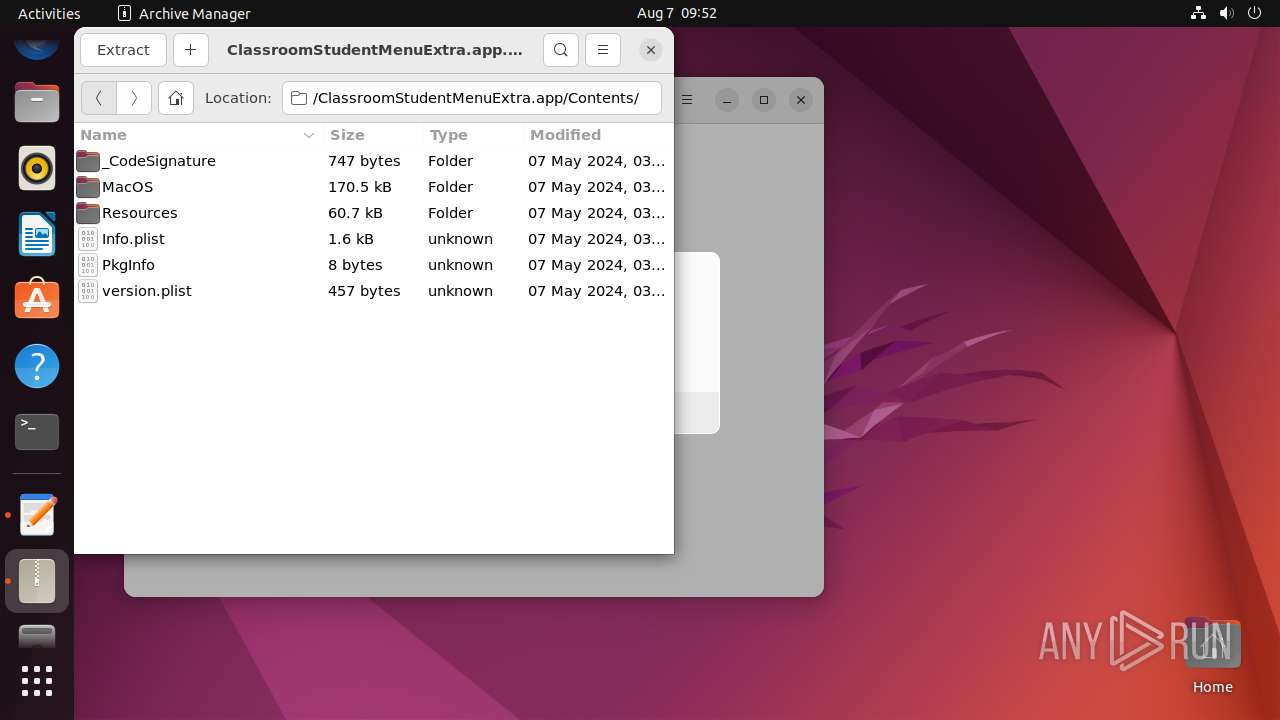Open Activities overview
This screenshot has width=1280, height=720.
[x=49, y=13]
